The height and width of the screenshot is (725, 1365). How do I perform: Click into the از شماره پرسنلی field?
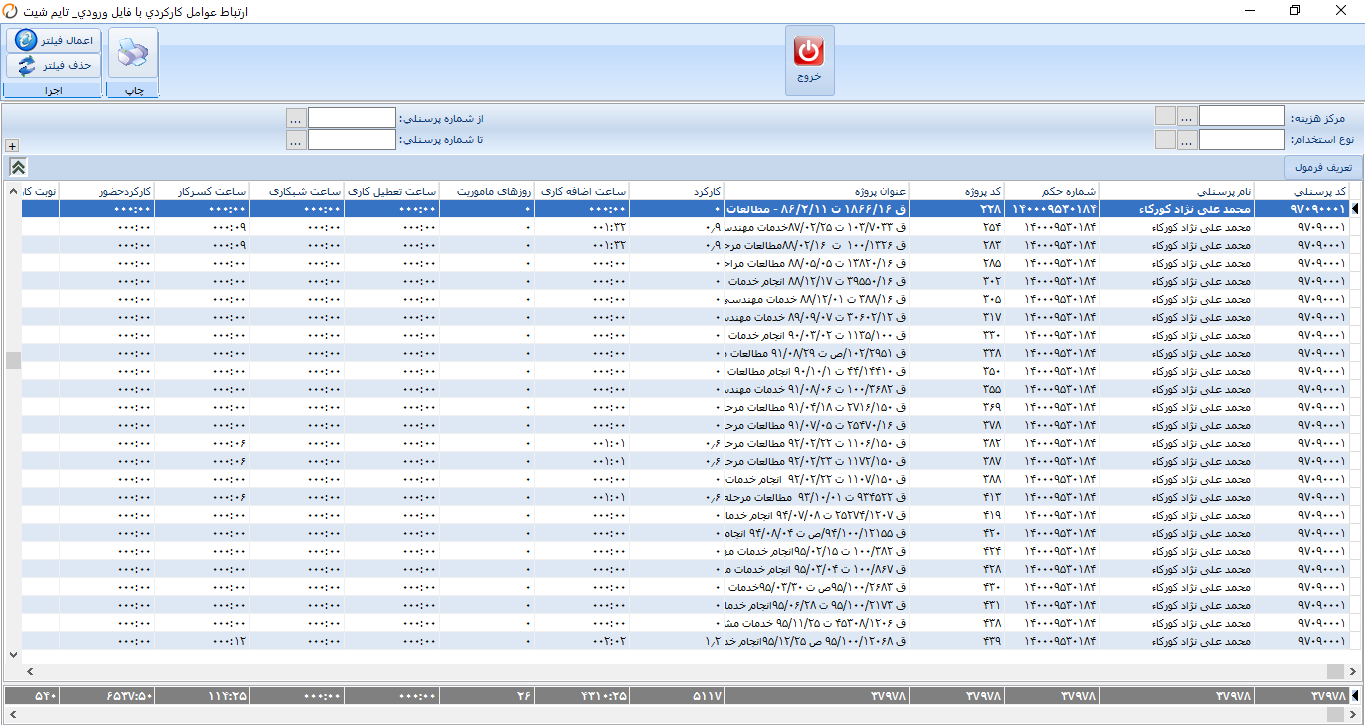351,118
